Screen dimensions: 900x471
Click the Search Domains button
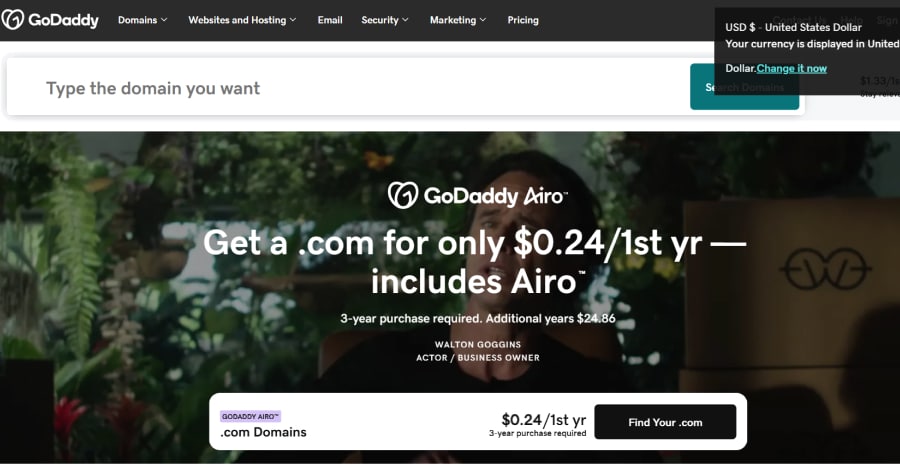click(744, 87)
